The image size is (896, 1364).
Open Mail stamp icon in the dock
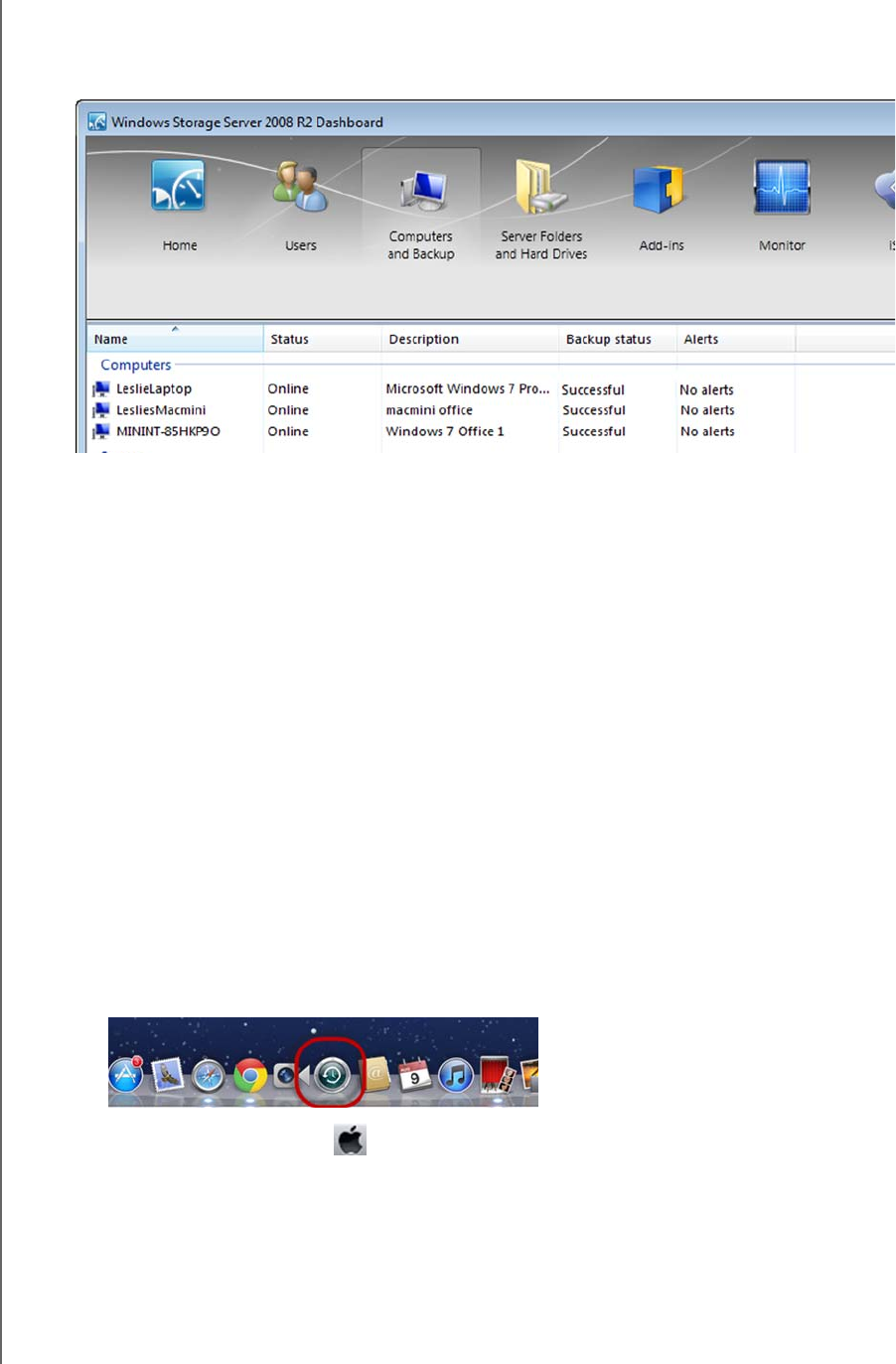[167, 1074]
